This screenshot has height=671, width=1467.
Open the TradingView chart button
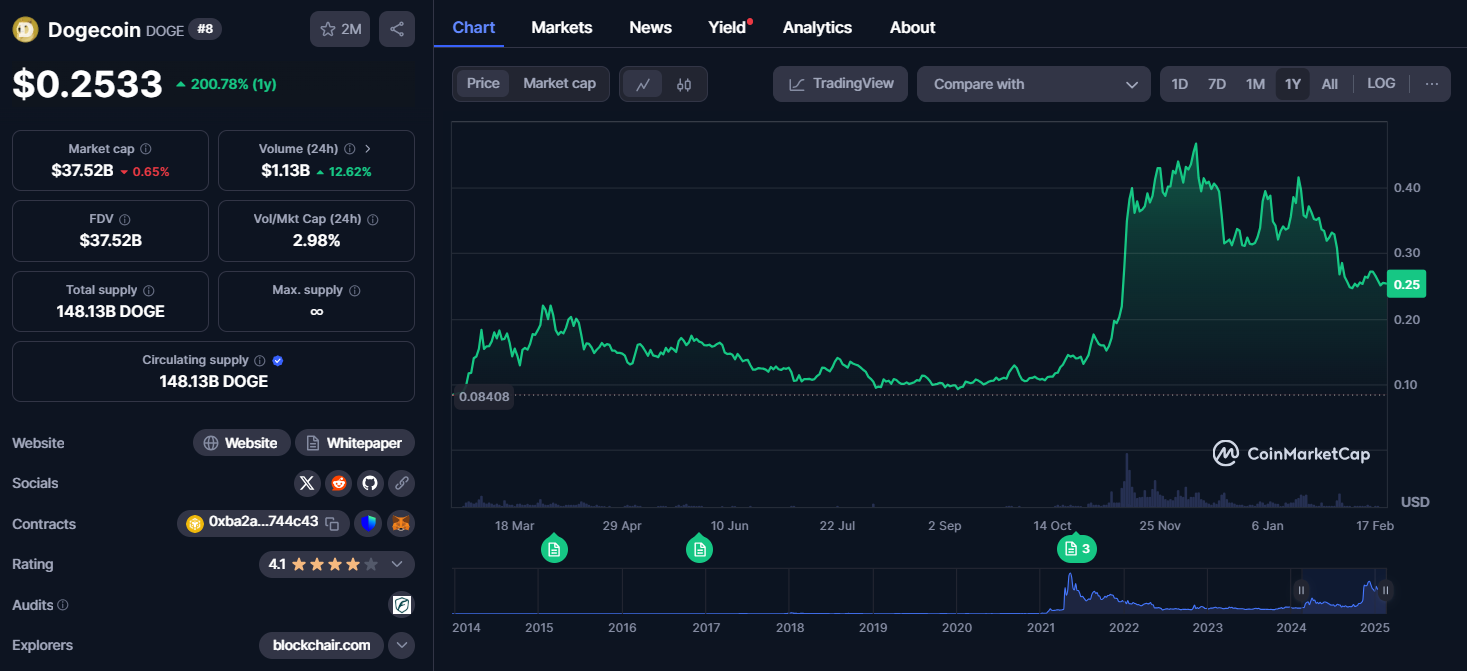[841, 84]
